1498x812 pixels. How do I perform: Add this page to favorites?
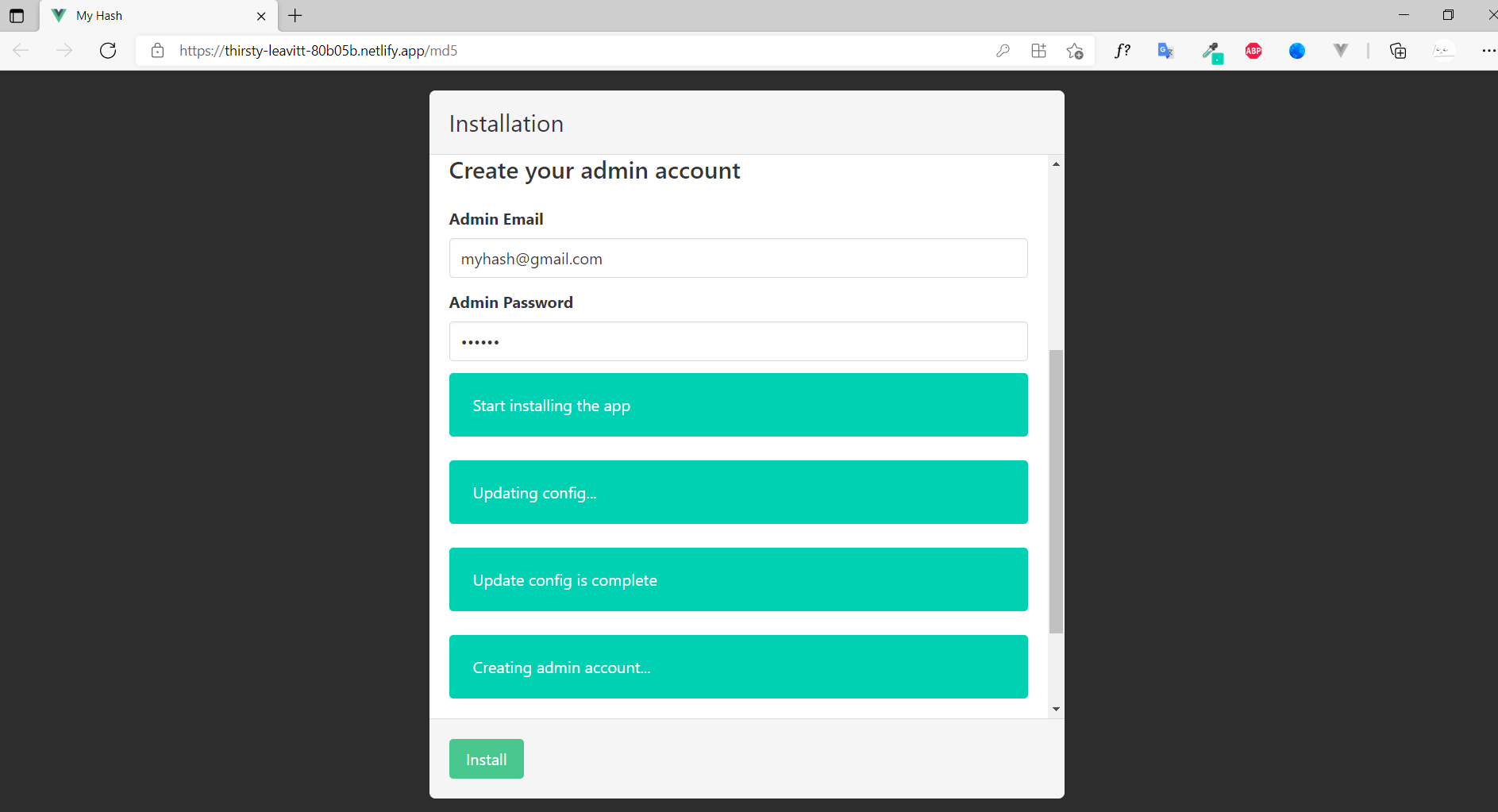[x=1075, y=51]
